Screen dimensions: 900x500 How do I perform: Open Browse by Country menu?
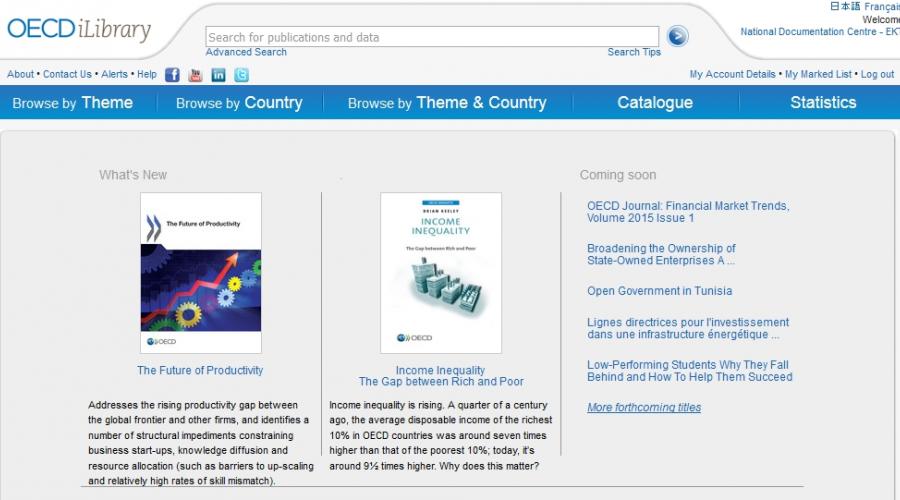(x=239, y=103)
